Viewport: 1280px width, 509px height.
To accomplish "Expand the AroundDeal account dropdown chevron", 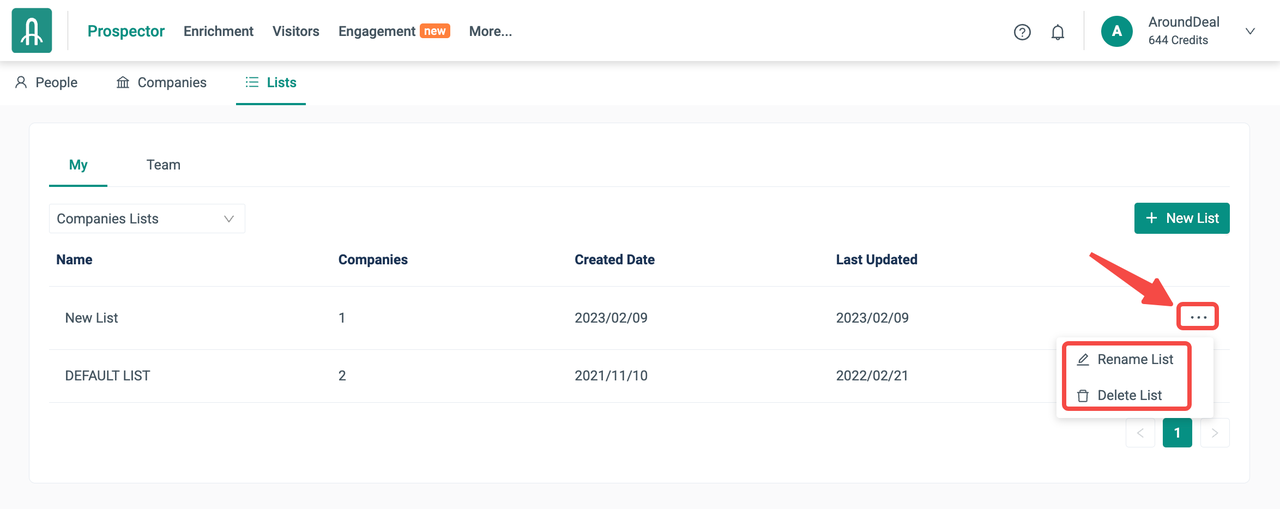I will pos(1249,32).
